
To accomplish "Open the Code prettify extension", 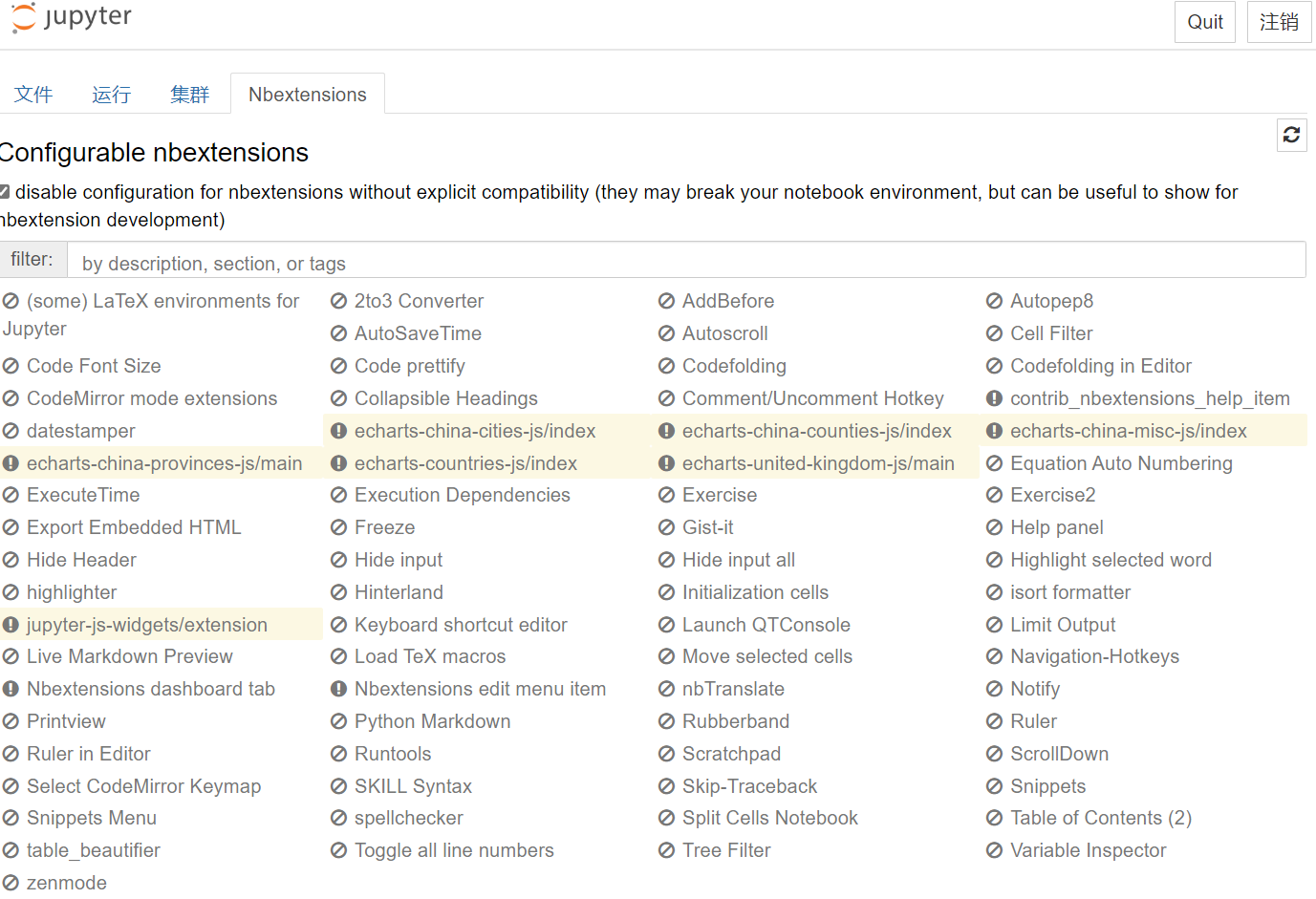I will pos(410,366).
